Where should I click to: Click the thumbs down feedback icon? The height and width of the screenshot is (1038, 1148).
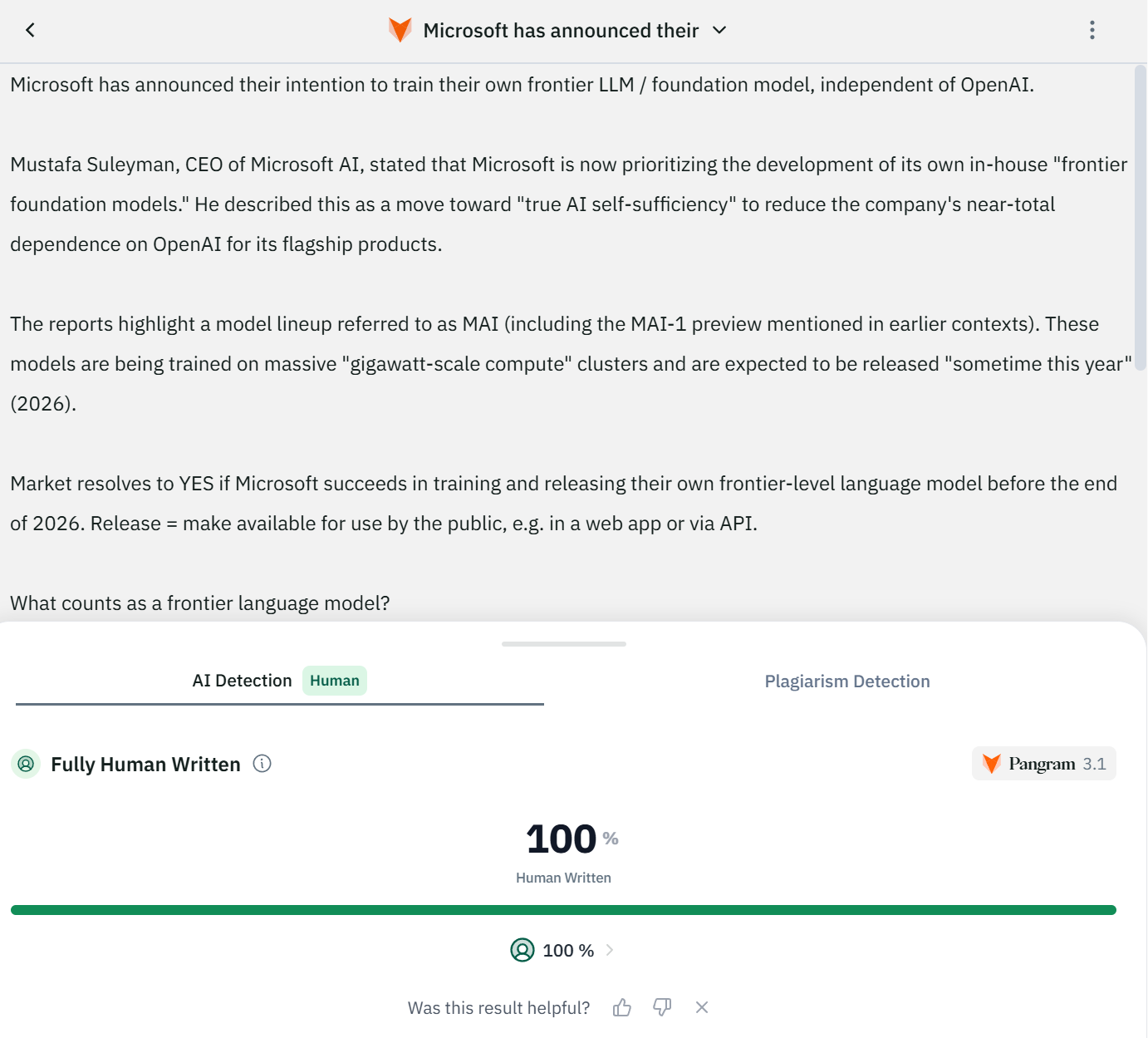[x=662, y=1007]
